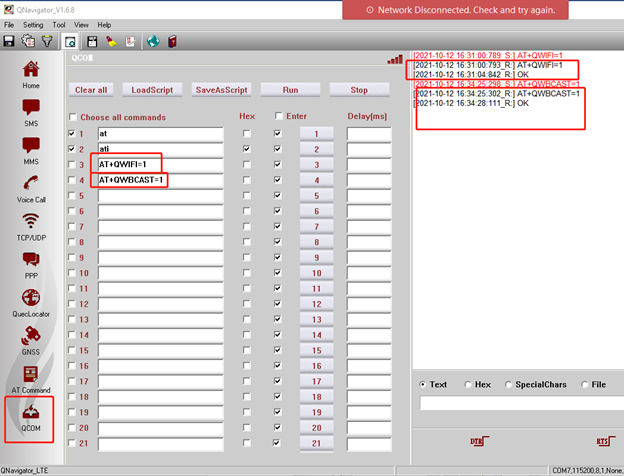Toggle the RTS signal icon
This screenshot has width=624, height=476.
tap(603, 440)
